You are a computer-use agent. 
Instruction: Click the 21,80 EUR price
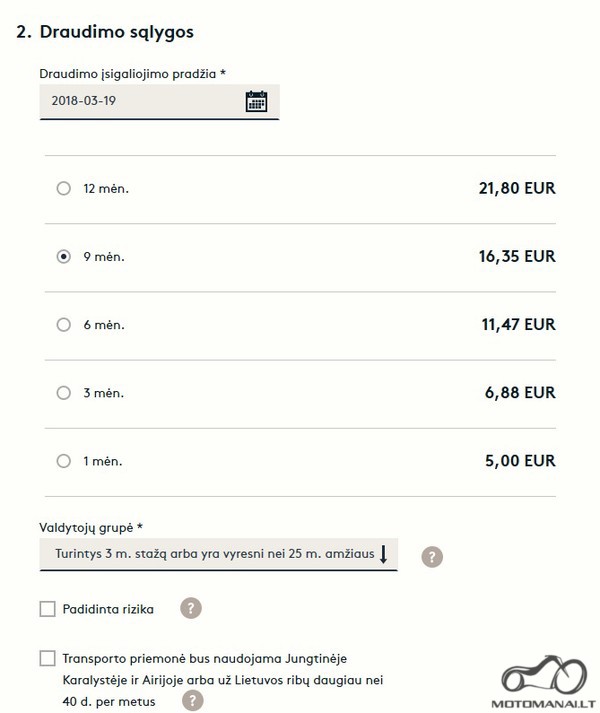(x=517, y=188)
